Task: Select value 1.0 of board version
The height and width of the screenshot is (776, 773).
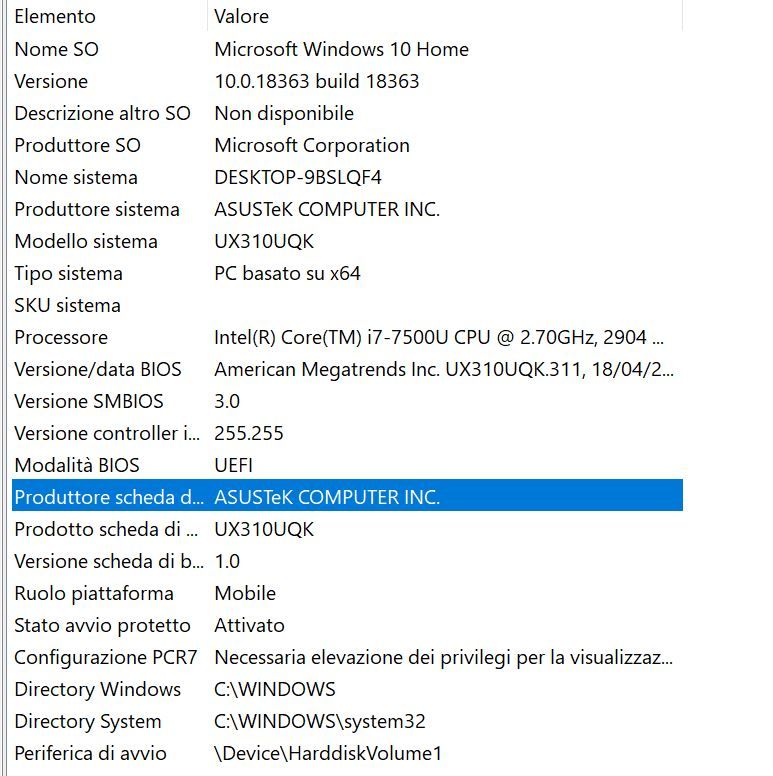Action: point(227,562)
